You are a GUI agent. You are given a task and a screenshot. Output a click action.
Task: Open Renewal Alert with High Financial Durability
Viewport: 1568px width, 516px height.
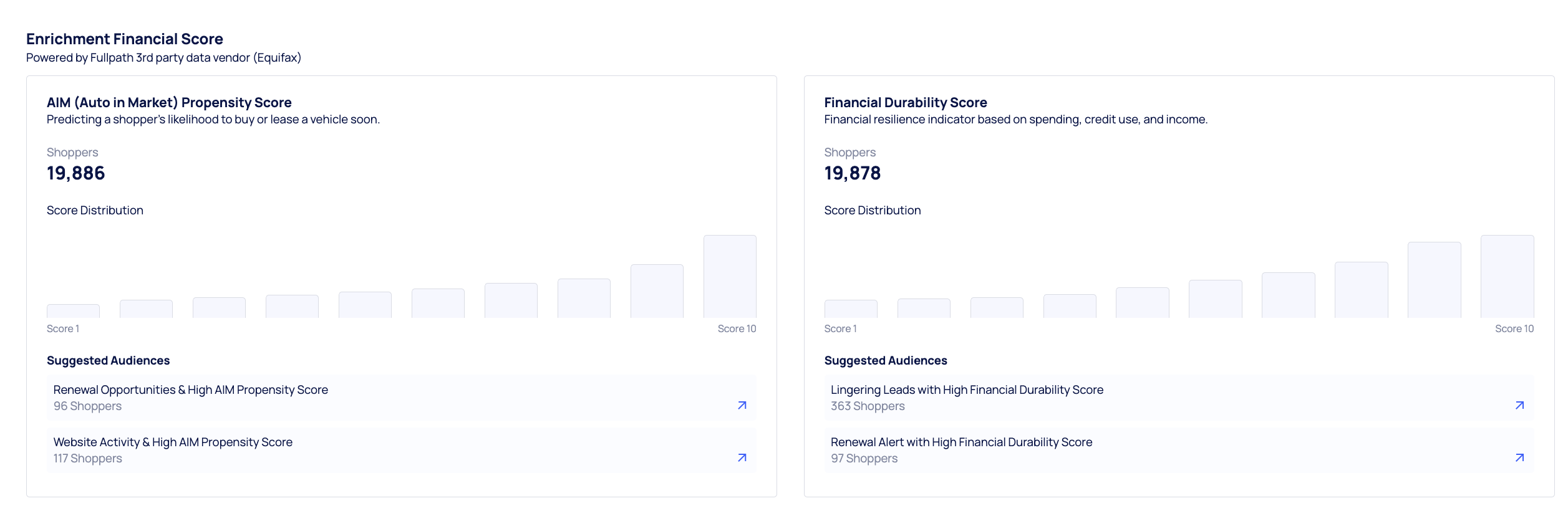[961, 442]
